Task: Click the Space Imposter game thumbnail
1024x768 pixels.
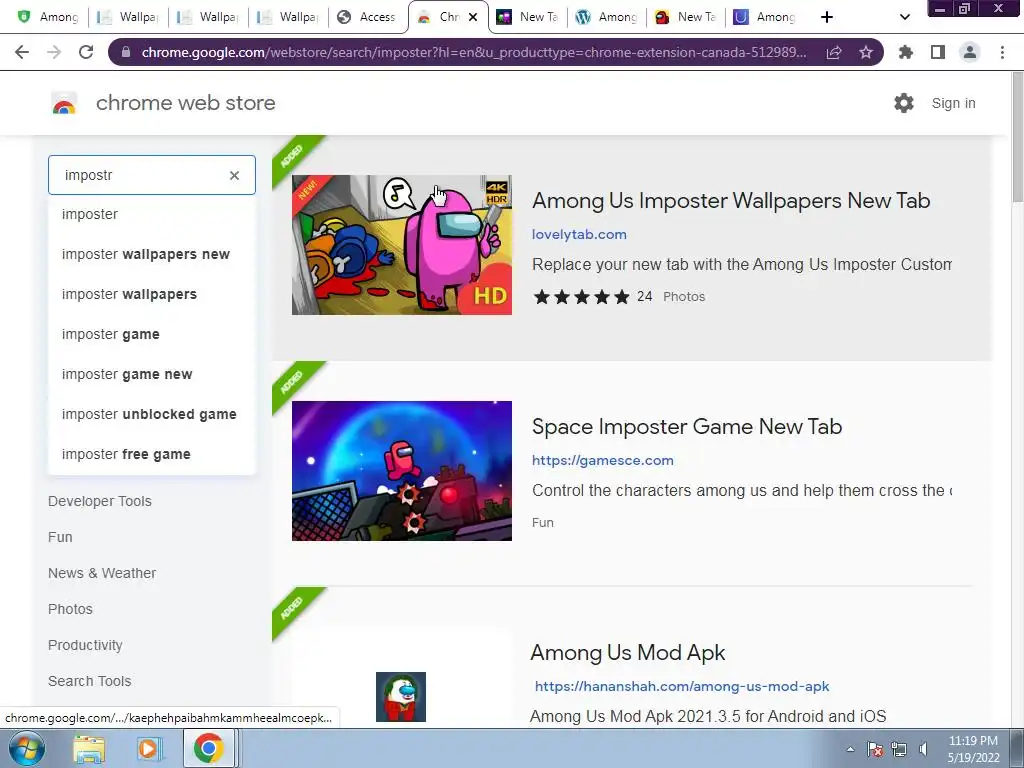Action: click(402, 470)
